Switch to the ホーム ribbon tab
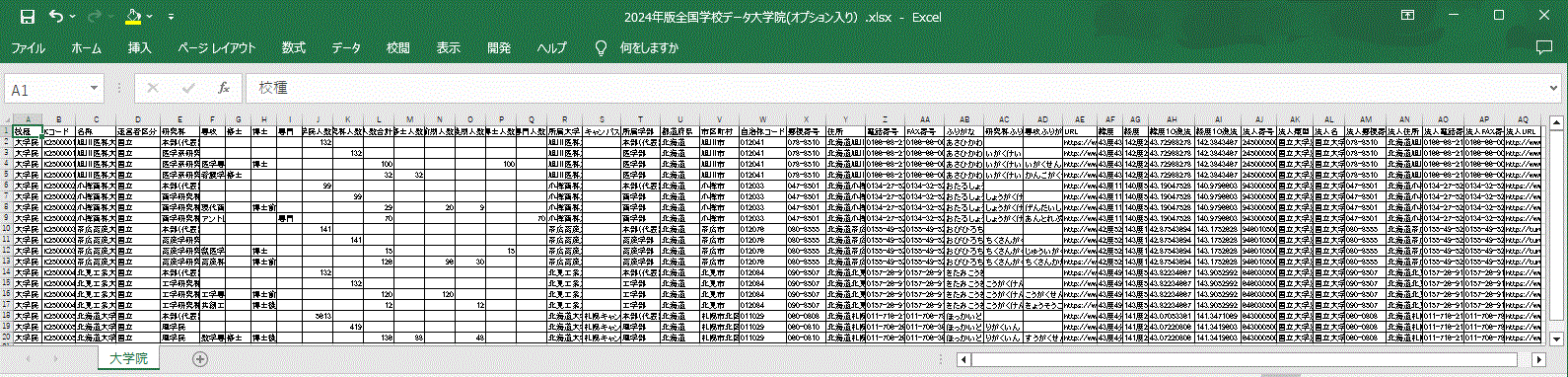 point(86,47)
